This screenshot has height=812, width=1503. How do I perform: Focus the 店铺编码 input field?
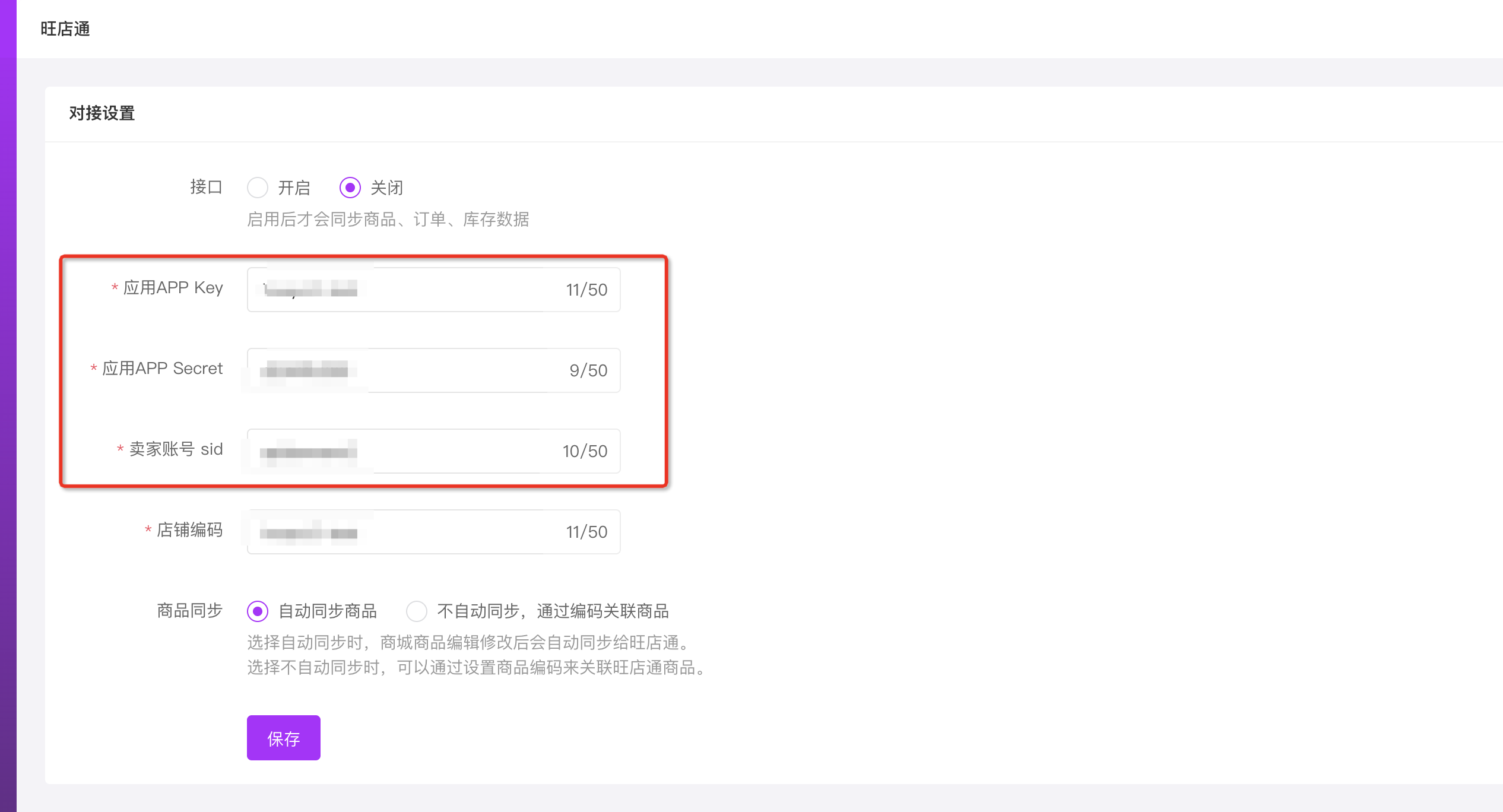pyautogui.click(x=434, y=532)
